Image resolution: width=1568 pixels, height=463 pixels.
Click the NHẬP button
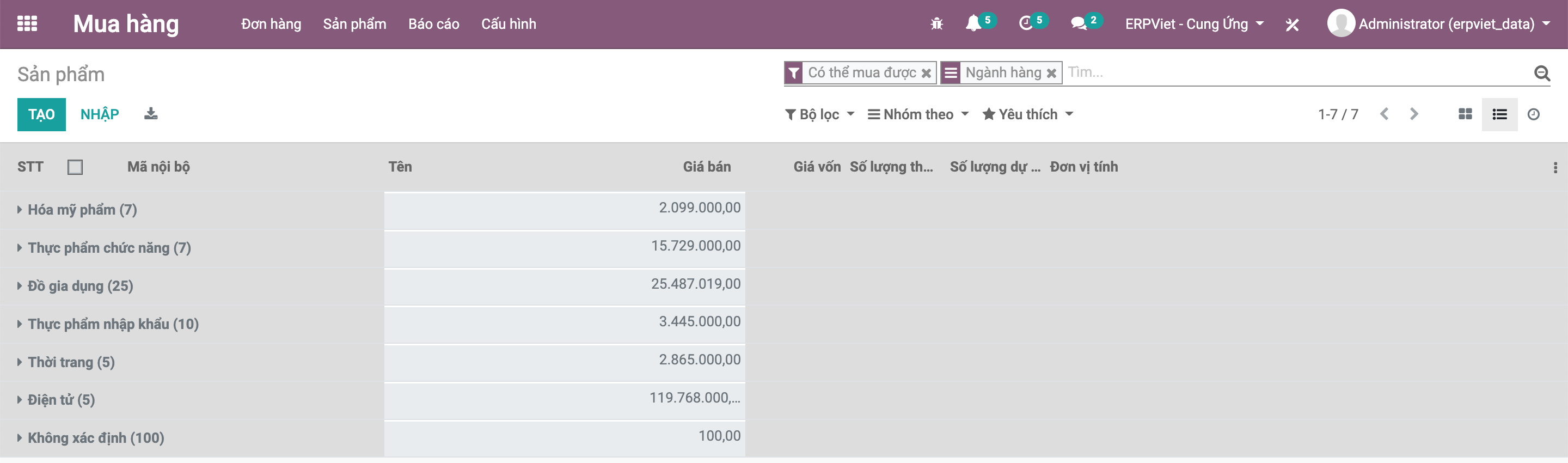(100, 114)
